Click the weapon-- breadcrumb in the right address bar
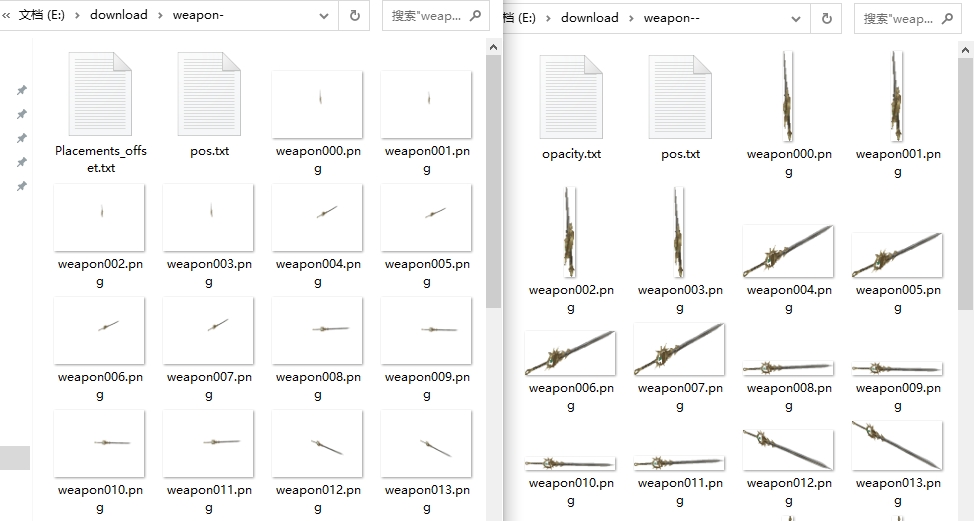The width and height of the screenshot is (974, 521). 671,18
